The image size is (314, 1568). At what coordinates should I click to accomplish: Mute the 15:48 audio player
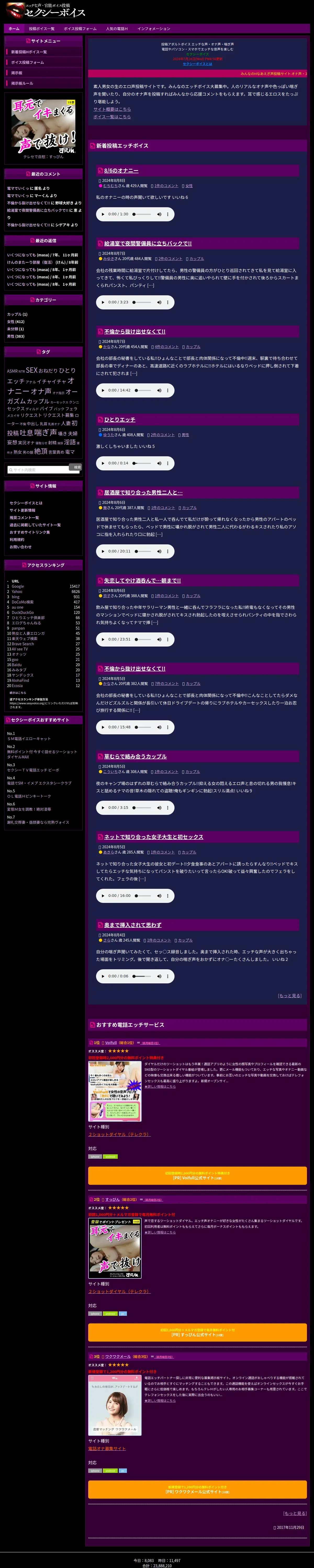click(x=159, y=727)
